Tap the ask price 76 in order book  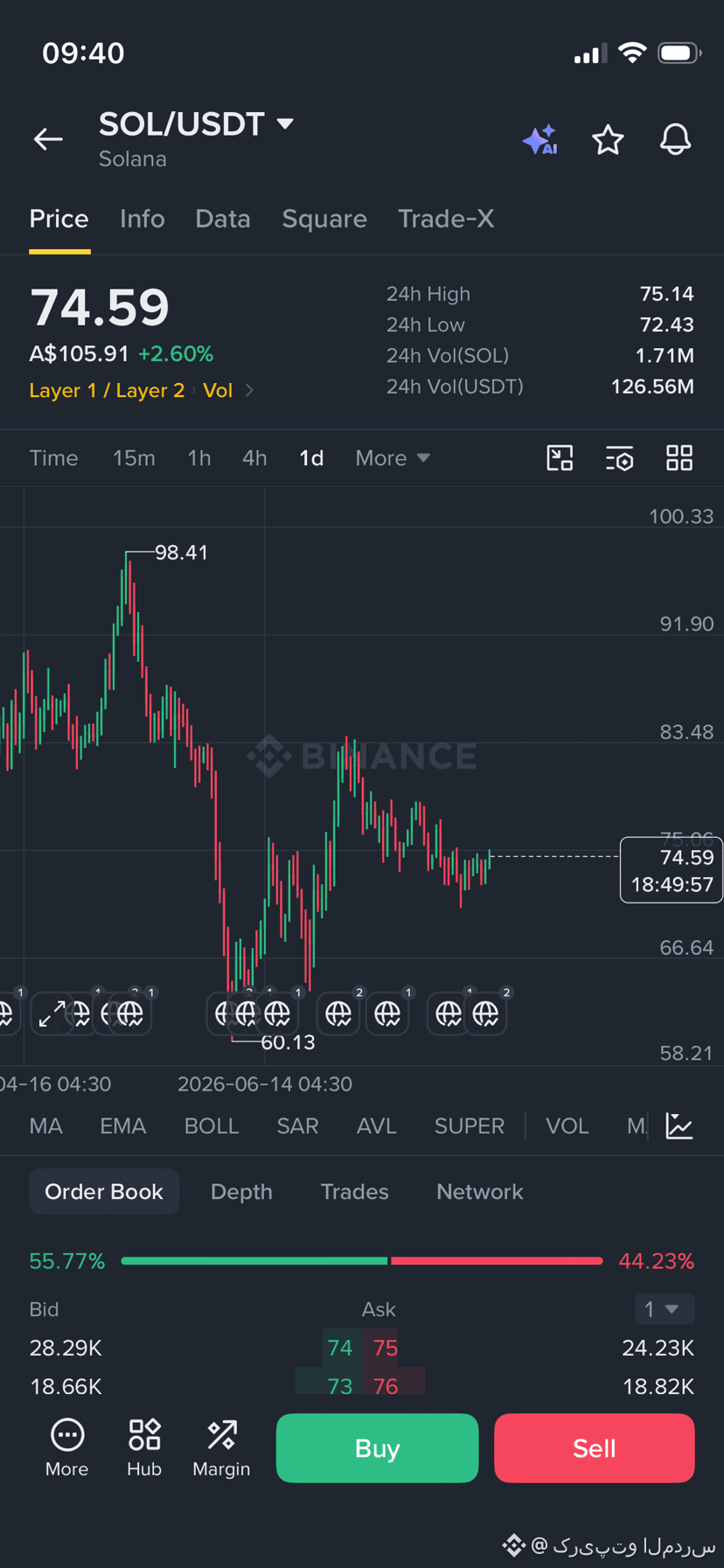[386, 1386]
